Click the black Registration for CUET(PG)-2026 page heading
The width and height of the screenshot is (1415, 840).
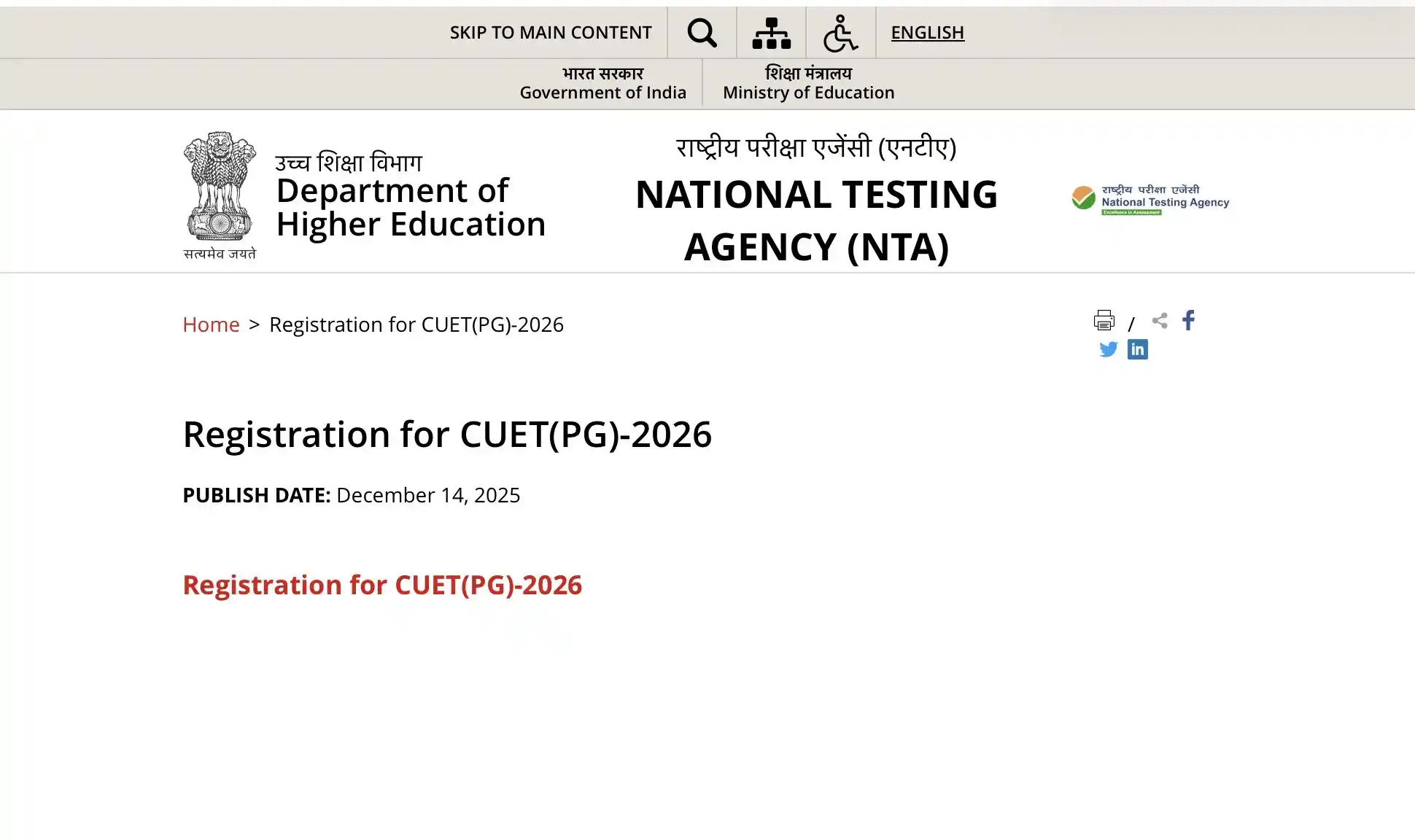tap(446, 435)
